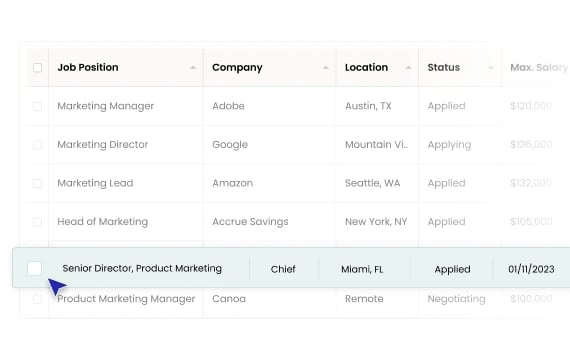Viewport: 570px width, 360px height.
Task: Click Status column sort arrow
Action: (x=491, y=68)
